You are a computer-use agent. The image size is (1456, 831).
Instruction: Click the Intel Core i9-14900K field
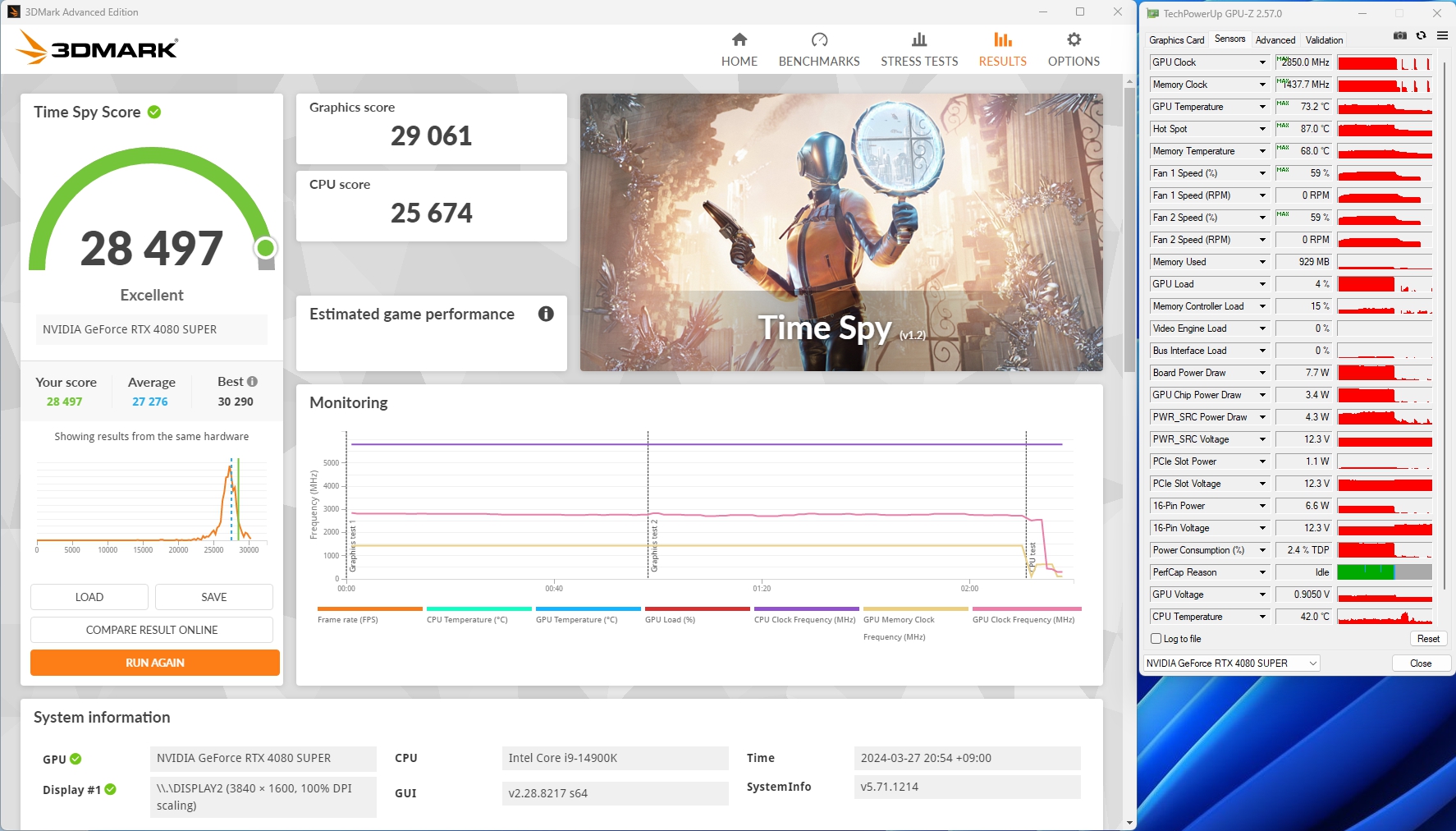point(615,758)
